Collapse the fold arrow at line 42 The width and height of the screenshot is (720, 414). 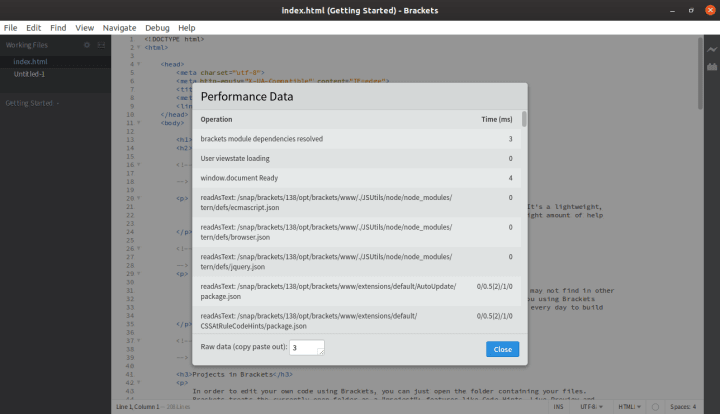[x=139, y=382]
